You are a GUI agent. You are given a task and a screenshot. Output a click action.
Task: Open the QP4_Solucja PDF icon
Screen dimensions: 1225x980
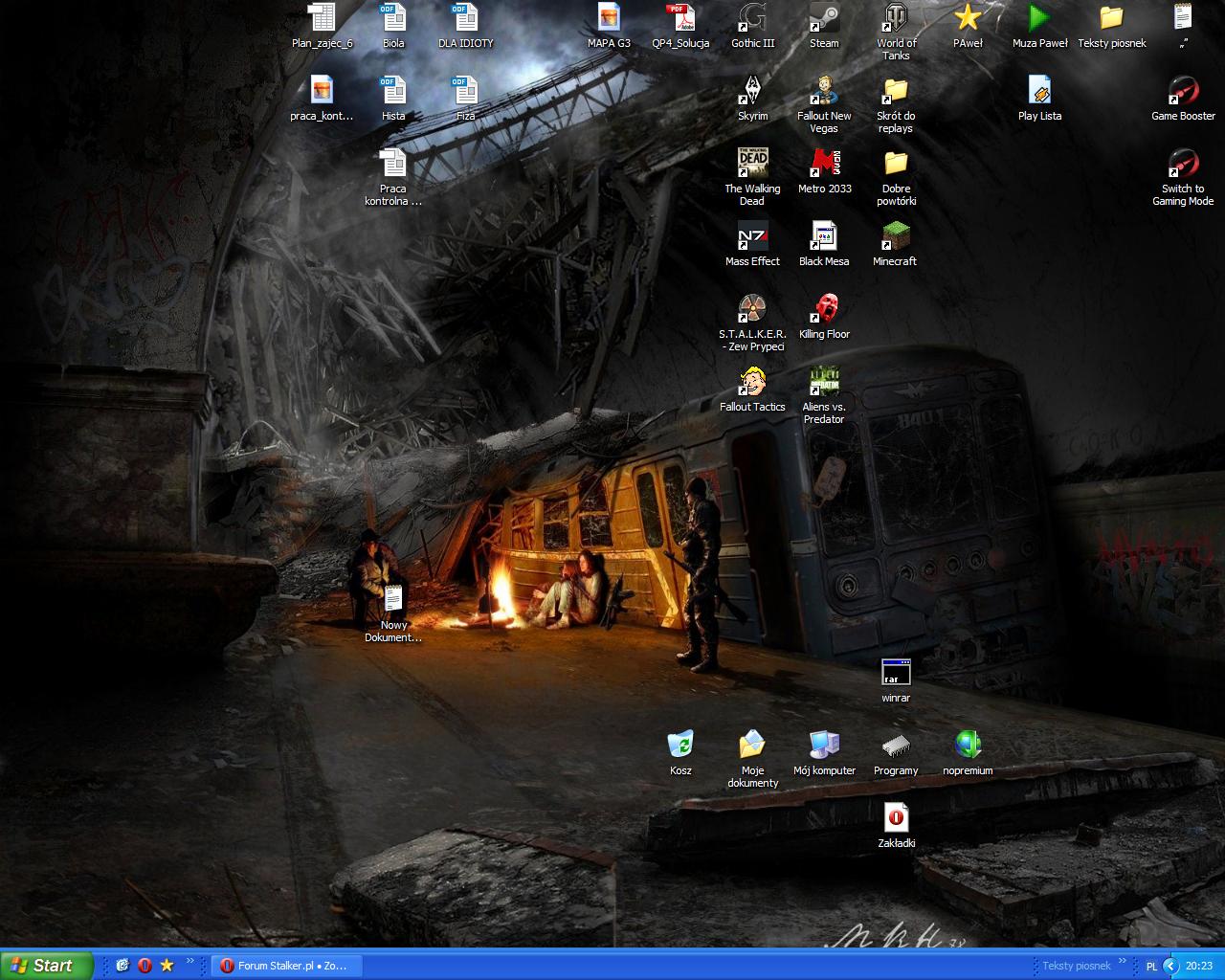point(680,18)
